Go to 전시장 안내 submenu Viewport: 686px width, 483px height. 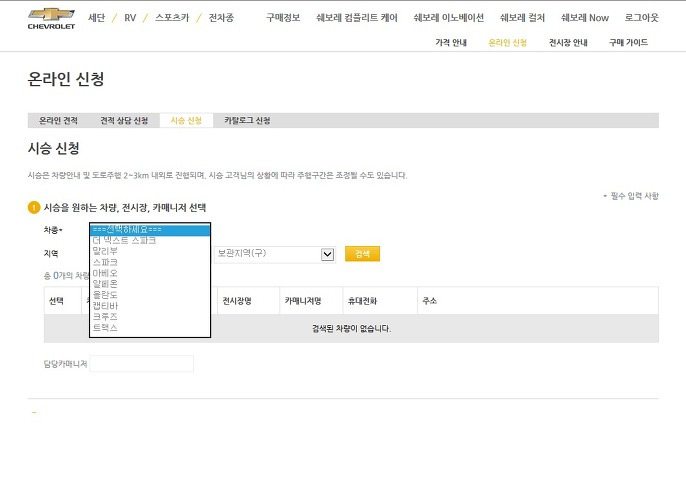[568, 42]
